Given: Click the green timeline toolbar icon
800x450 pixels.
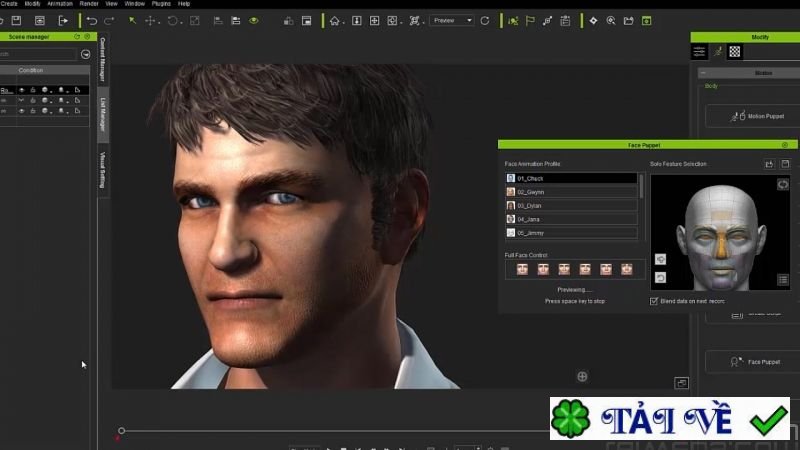Looking at the screenshot, I should click(x=646, y=21).
